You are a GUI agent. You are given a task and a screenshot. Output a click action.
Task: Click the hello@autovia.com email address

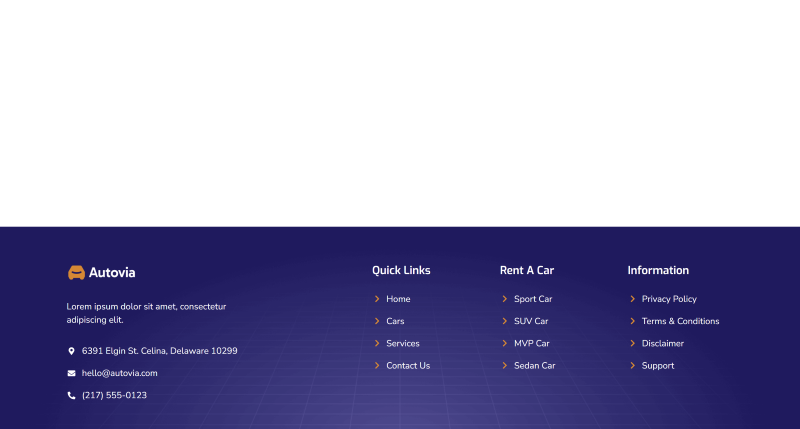120,373
